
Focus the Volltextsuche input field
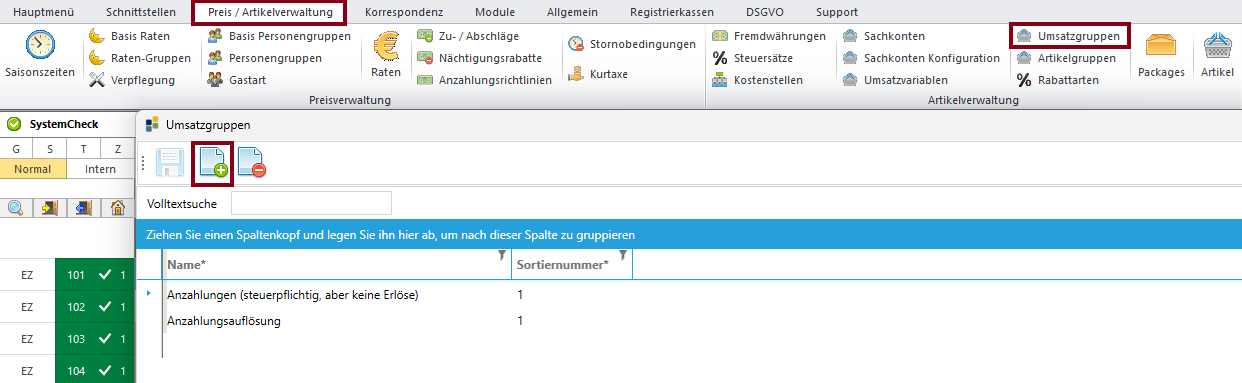point(311,203)
